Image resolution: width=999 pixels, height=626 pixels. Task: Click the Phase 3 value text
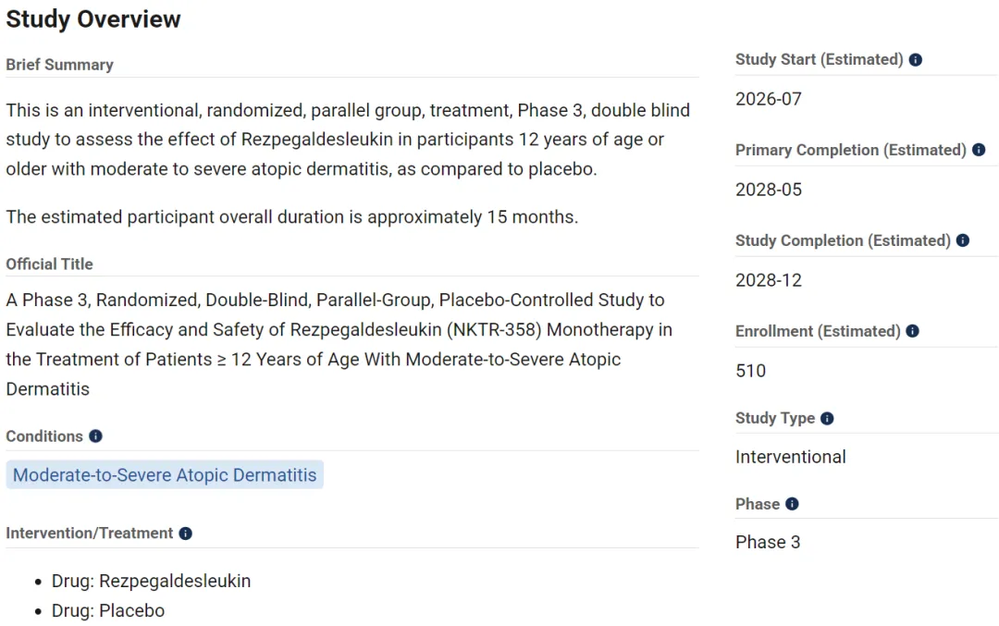click(x=768, y=542)
